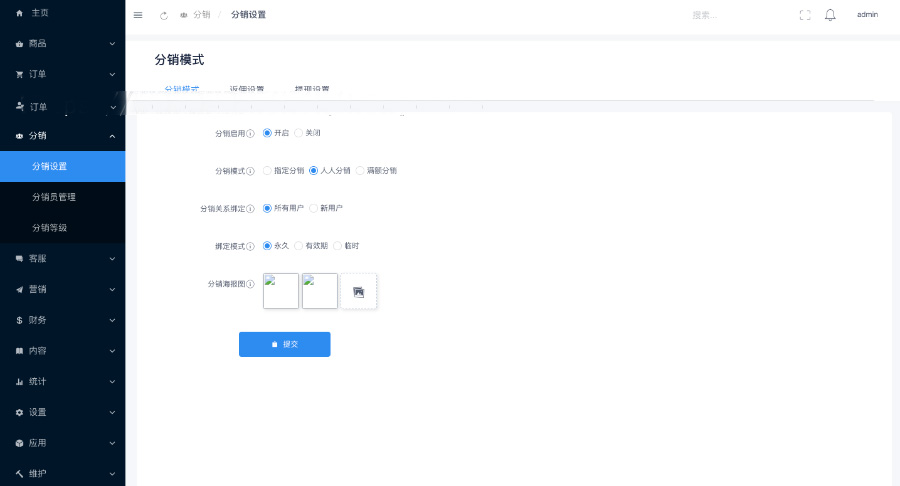
Task: Select the first poster image thumbnail
Action: tap(281, 291)
